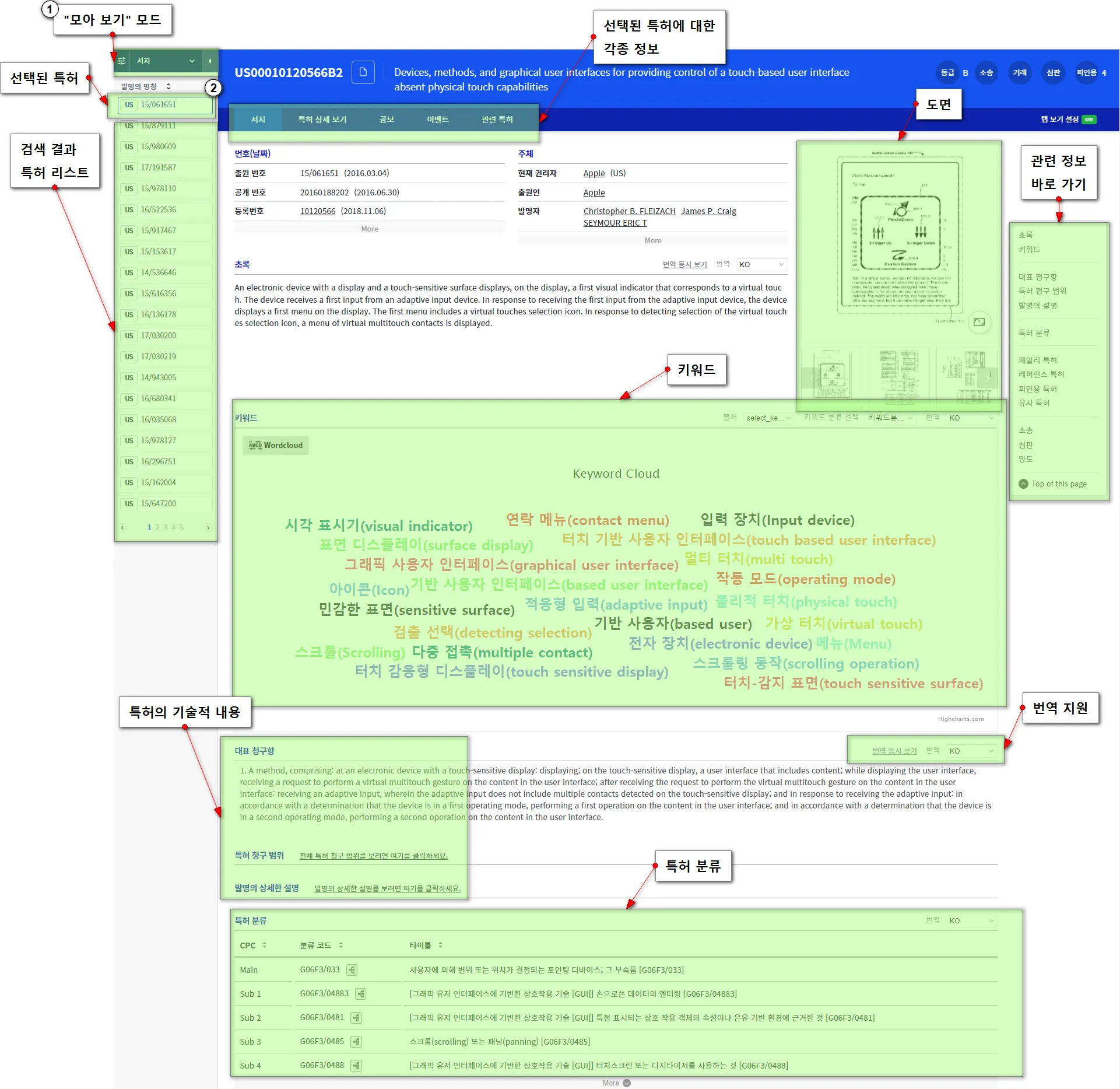Screen dimensions: 1120x1089
Task: Click the Wordcloud view button
Action: tap(276, 445)
